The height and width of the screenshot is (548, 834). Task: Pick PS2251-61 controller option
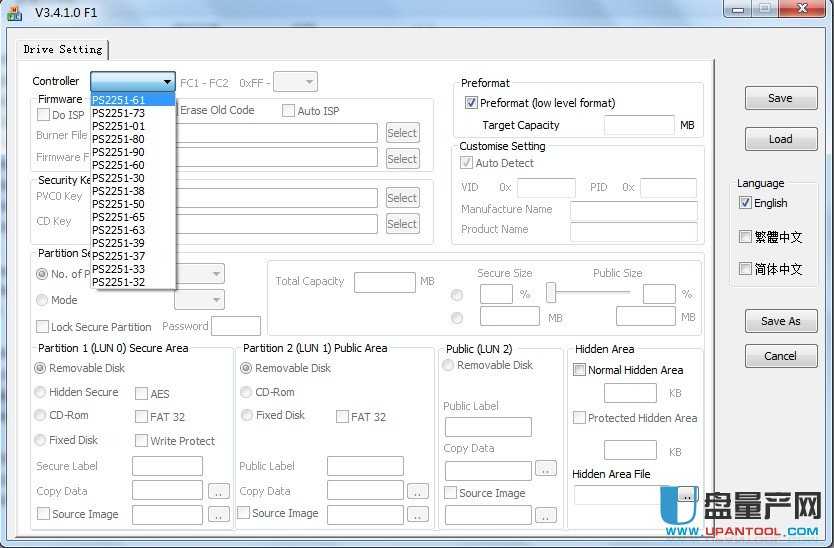pyautogui.click(x=118, y=100)
